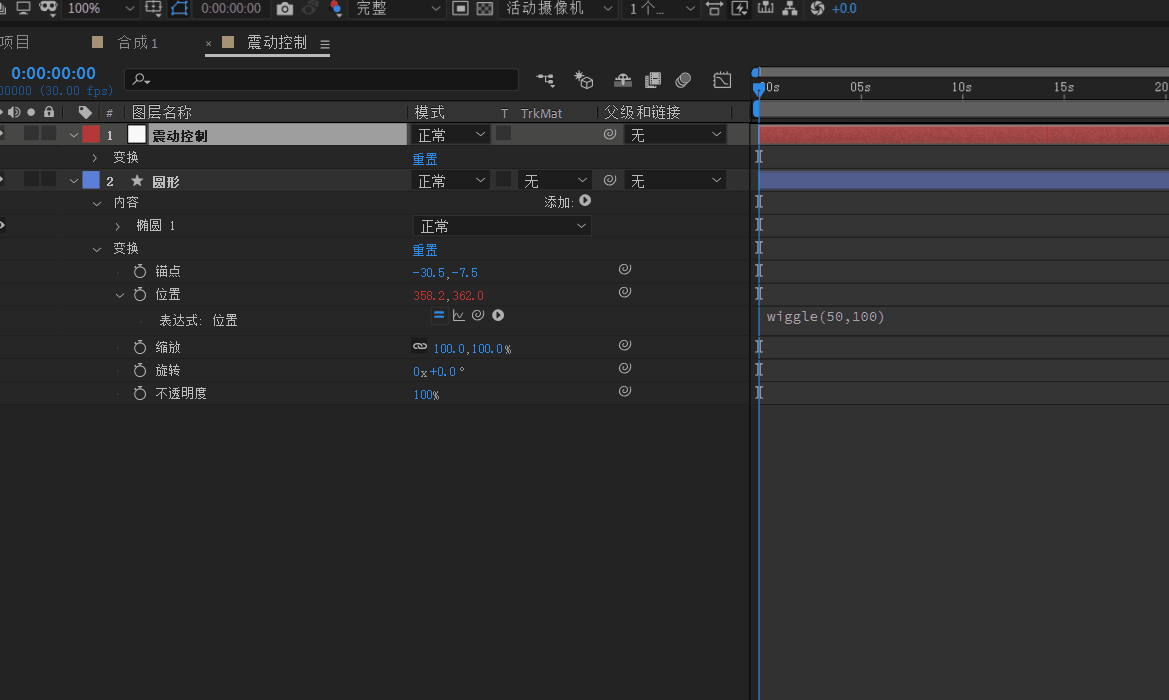The height and width of the screenshot is (700, 1169).
Task: Open the parent dropdown for 震动控制 layer
Action: point(675,135)
